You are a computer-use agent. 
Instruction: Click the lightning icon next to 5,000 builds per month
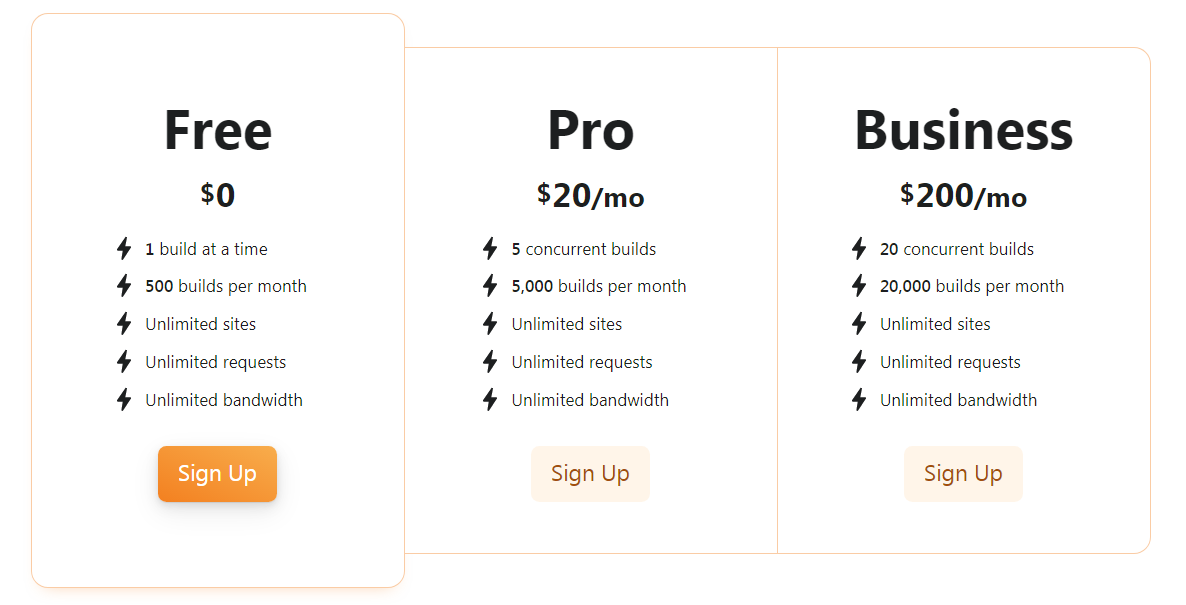[x=489, y=286]
